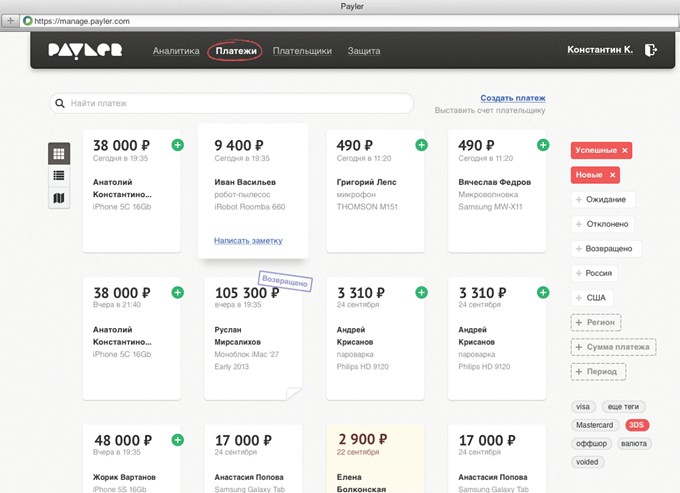Click green plus on Вячеслав Федоров card

tap(543, 146)
